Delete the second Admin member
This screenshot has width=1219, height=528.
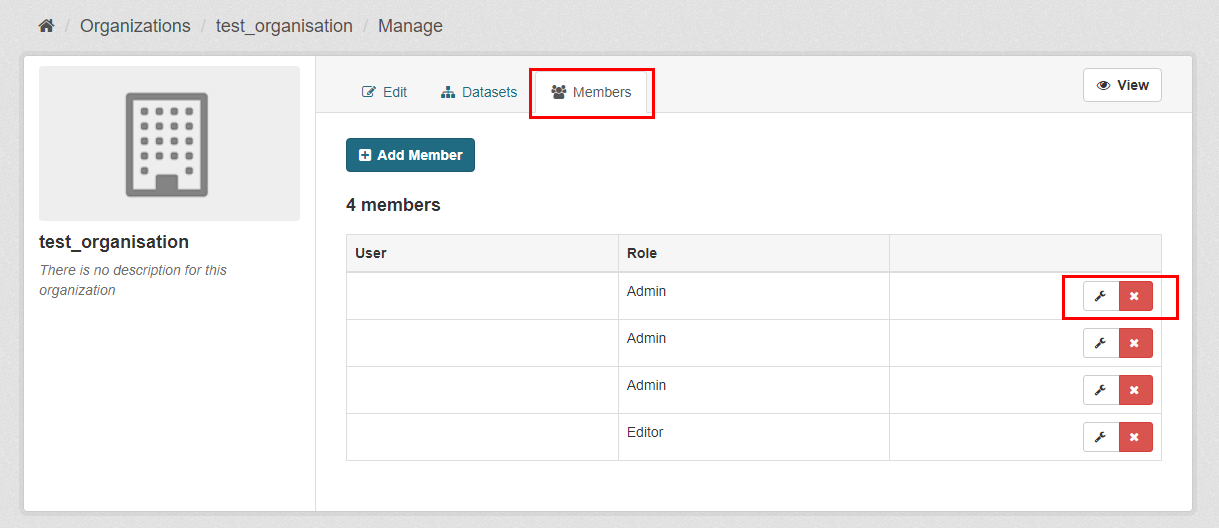click(1135, 343)
